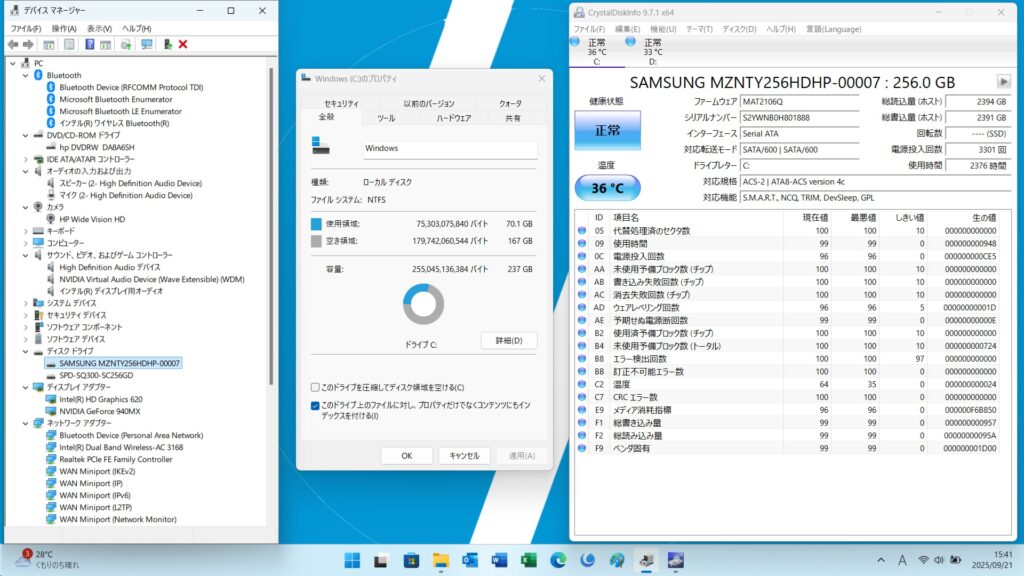Screen dimensions: 1024x576
Task: Click the back arrow in Device Manager toolbar
Action: [13, 45]
